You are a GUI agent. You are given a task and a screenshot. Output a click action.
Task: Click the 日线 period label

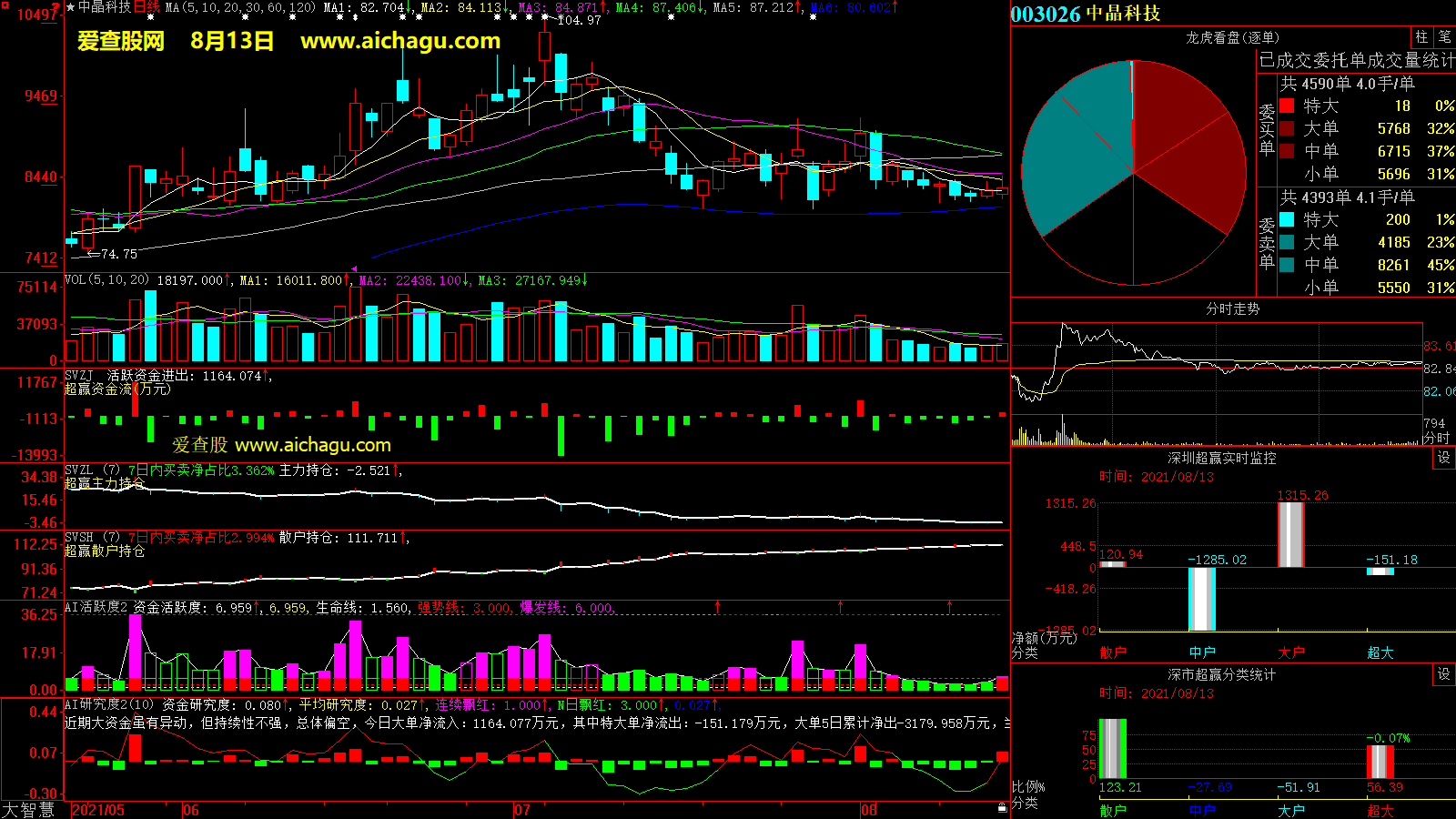point(147,7)
